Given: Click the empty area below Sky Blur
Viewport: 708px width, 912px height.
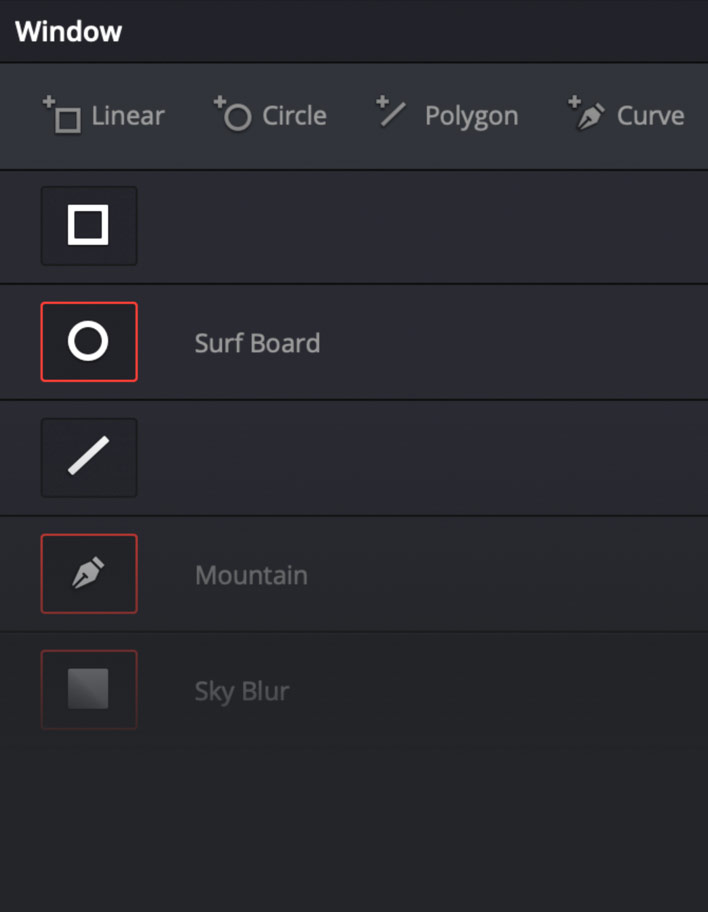Looking at the screenshot, I should [x=354, y=820].
